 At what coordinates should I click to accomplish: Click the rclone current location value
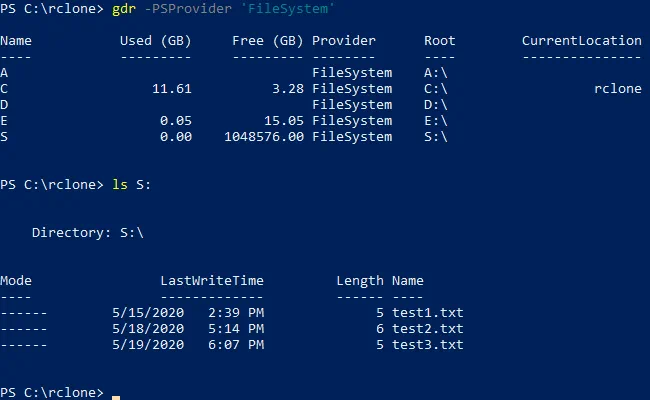(x=617, y=89)
